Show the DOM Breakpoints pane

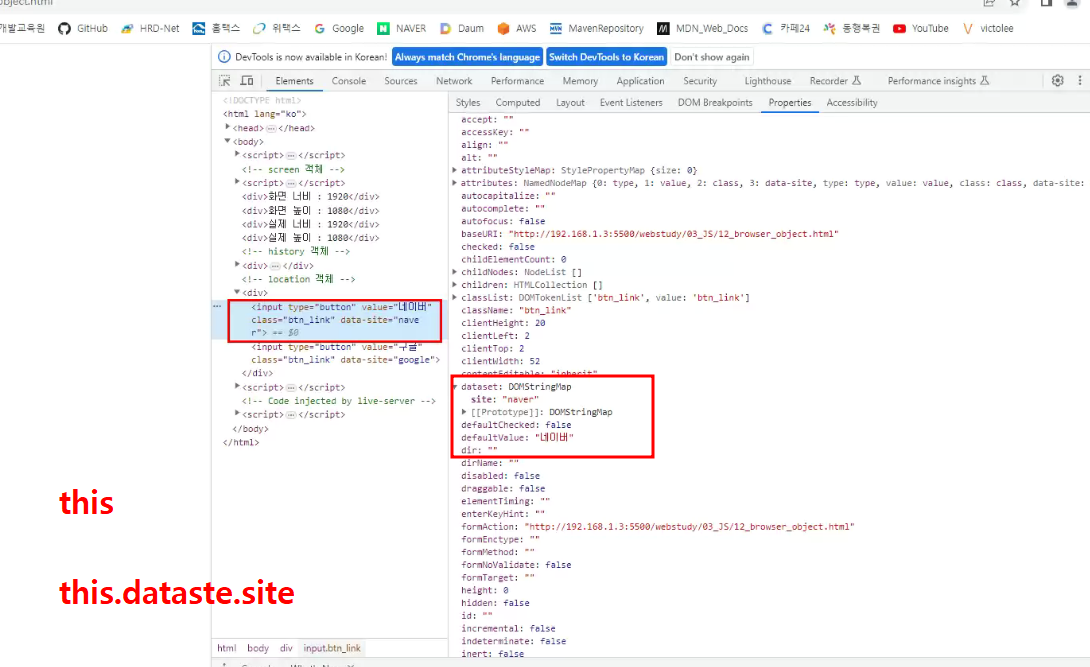(715, 102)
